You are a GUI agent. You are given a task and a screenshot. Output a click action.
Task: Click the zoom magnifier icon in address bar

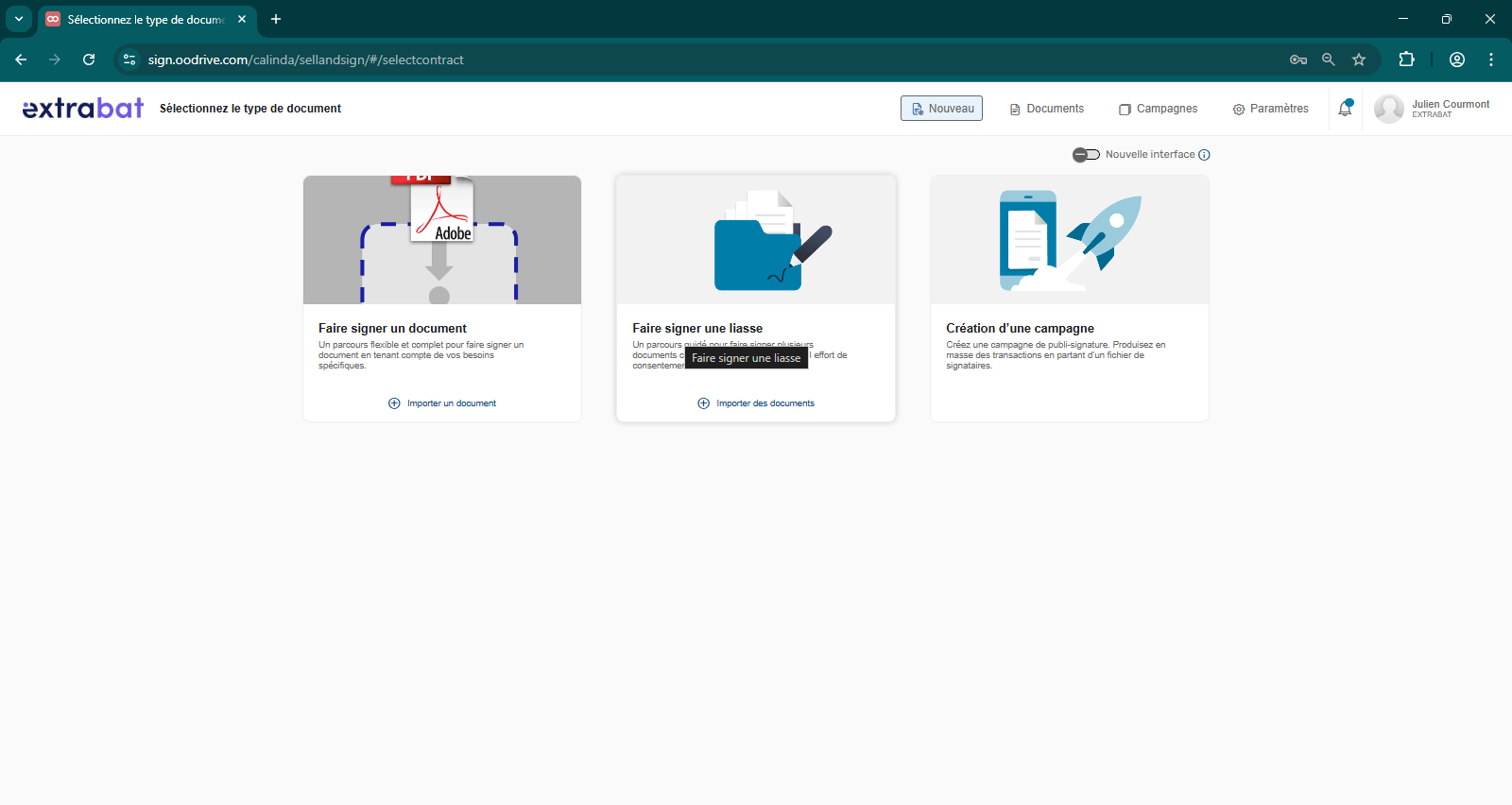(1329, 60)
